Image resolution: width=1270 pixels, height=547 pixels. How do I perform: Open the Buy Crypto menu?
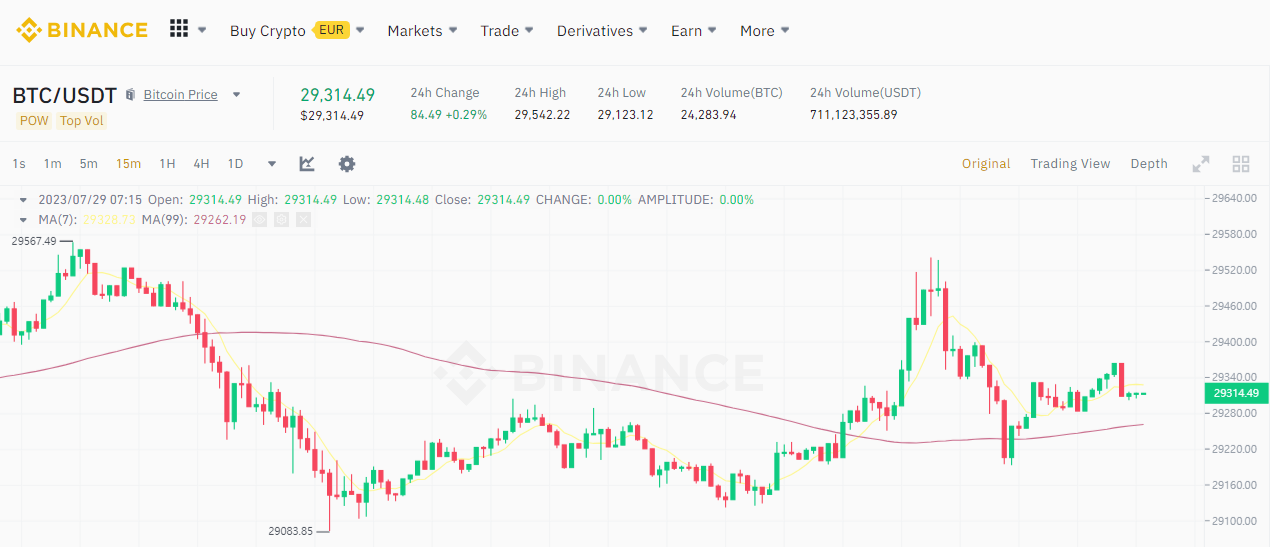tap(268, 31)
